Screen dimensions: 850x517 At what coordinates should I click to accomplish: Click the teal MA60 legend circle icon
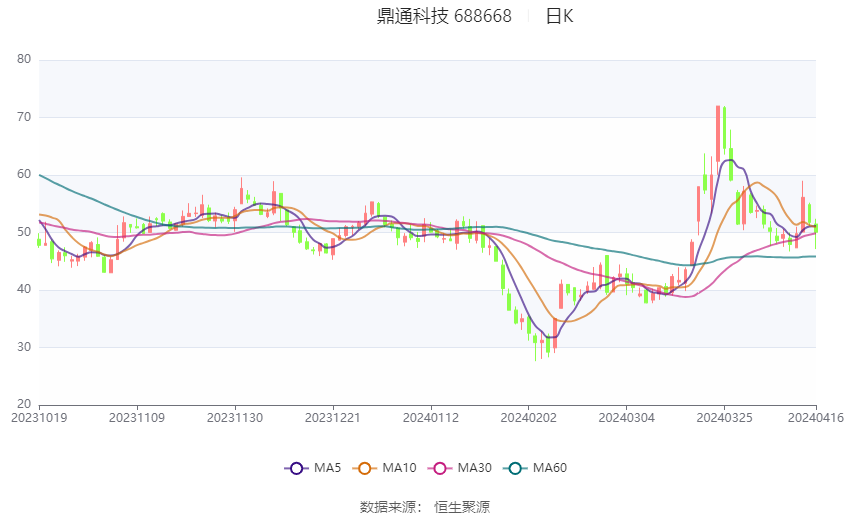click(x=515, y=468)
